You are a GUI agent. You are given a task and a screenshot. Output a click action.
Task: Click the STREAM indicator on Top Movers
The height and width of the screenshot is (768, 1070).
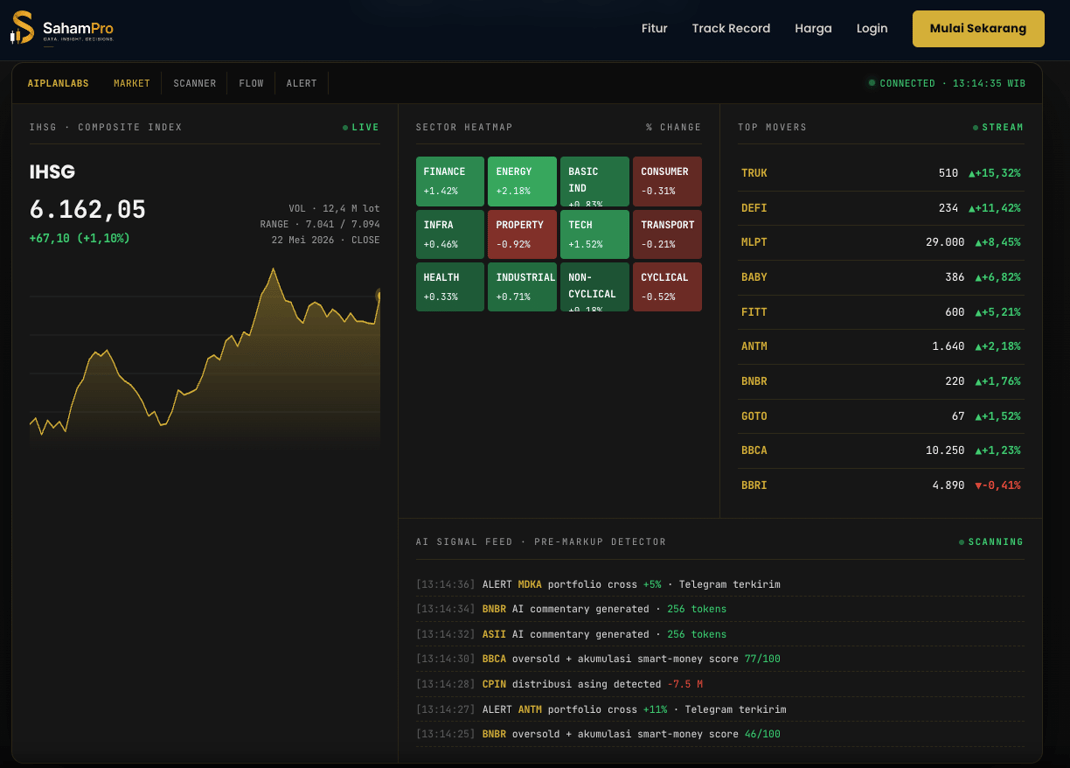coord(998,127)
